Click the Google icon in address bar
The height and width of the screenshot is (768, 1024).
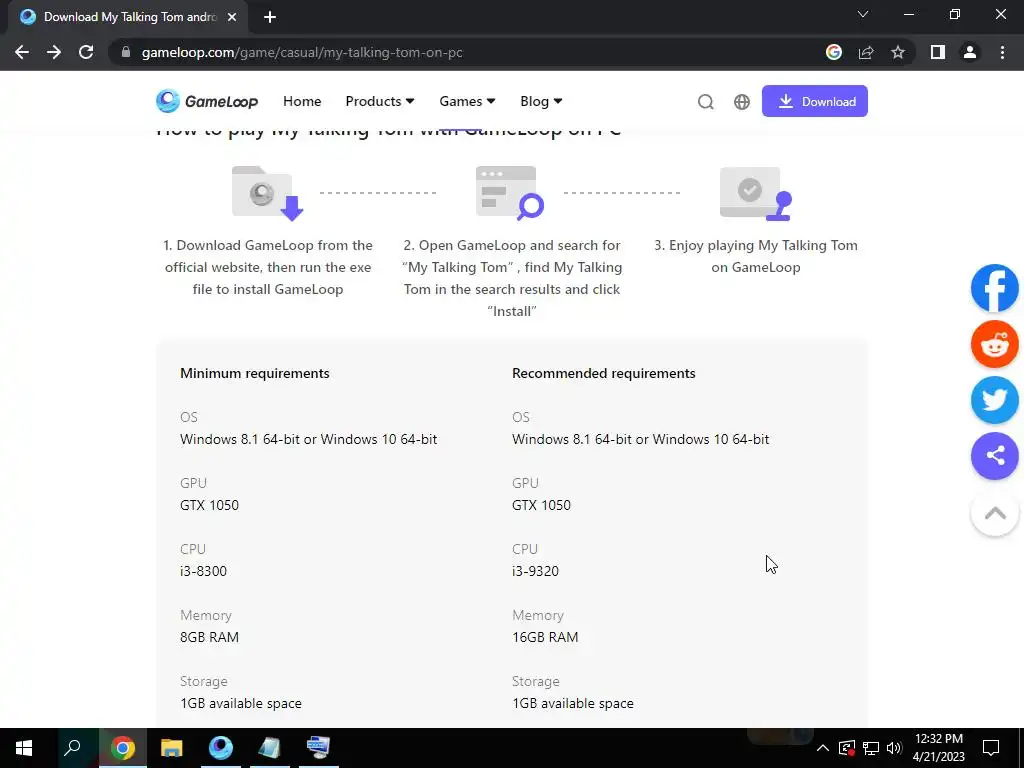[x=833, y=52]
